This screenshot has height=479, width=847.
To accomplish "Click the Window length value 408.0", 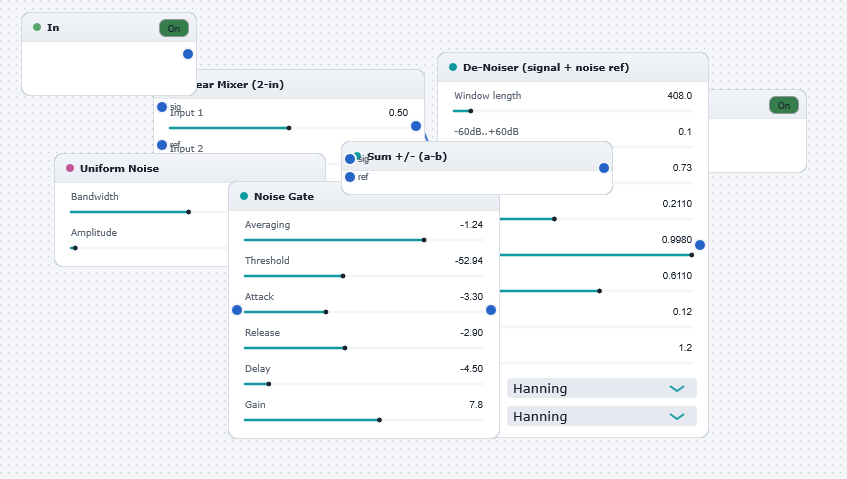I will click(680, 96).
